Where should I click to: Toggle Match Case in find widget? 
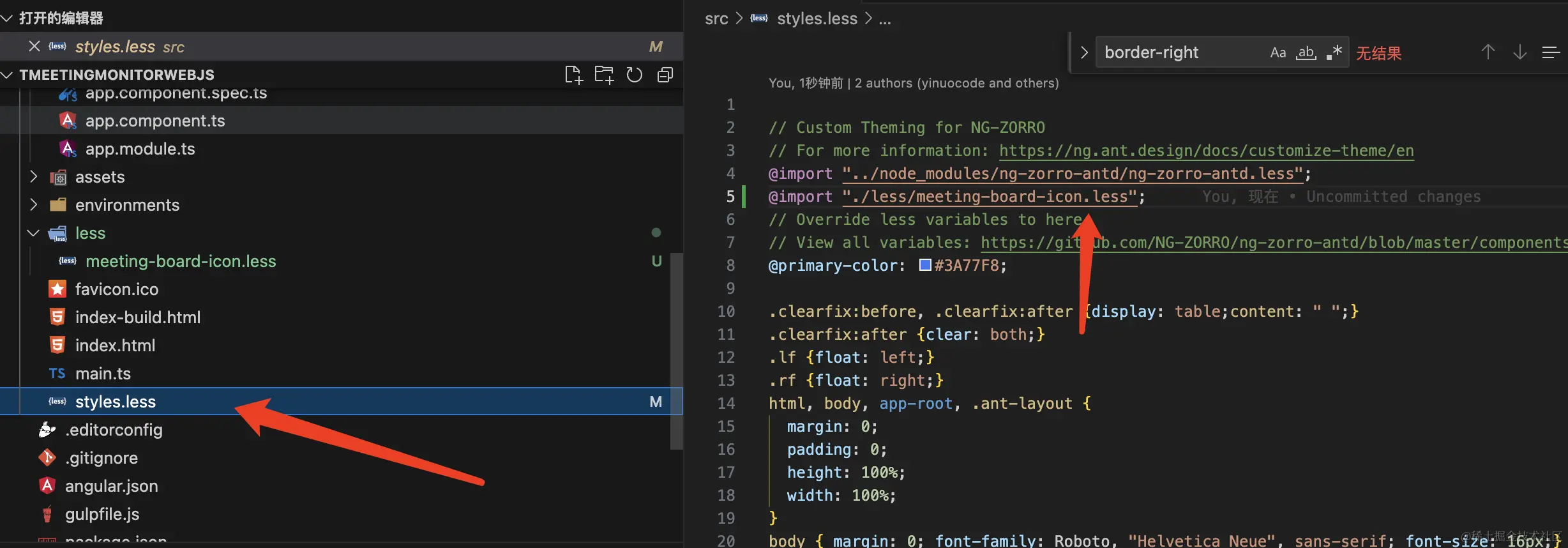(x=1278, y=52)
